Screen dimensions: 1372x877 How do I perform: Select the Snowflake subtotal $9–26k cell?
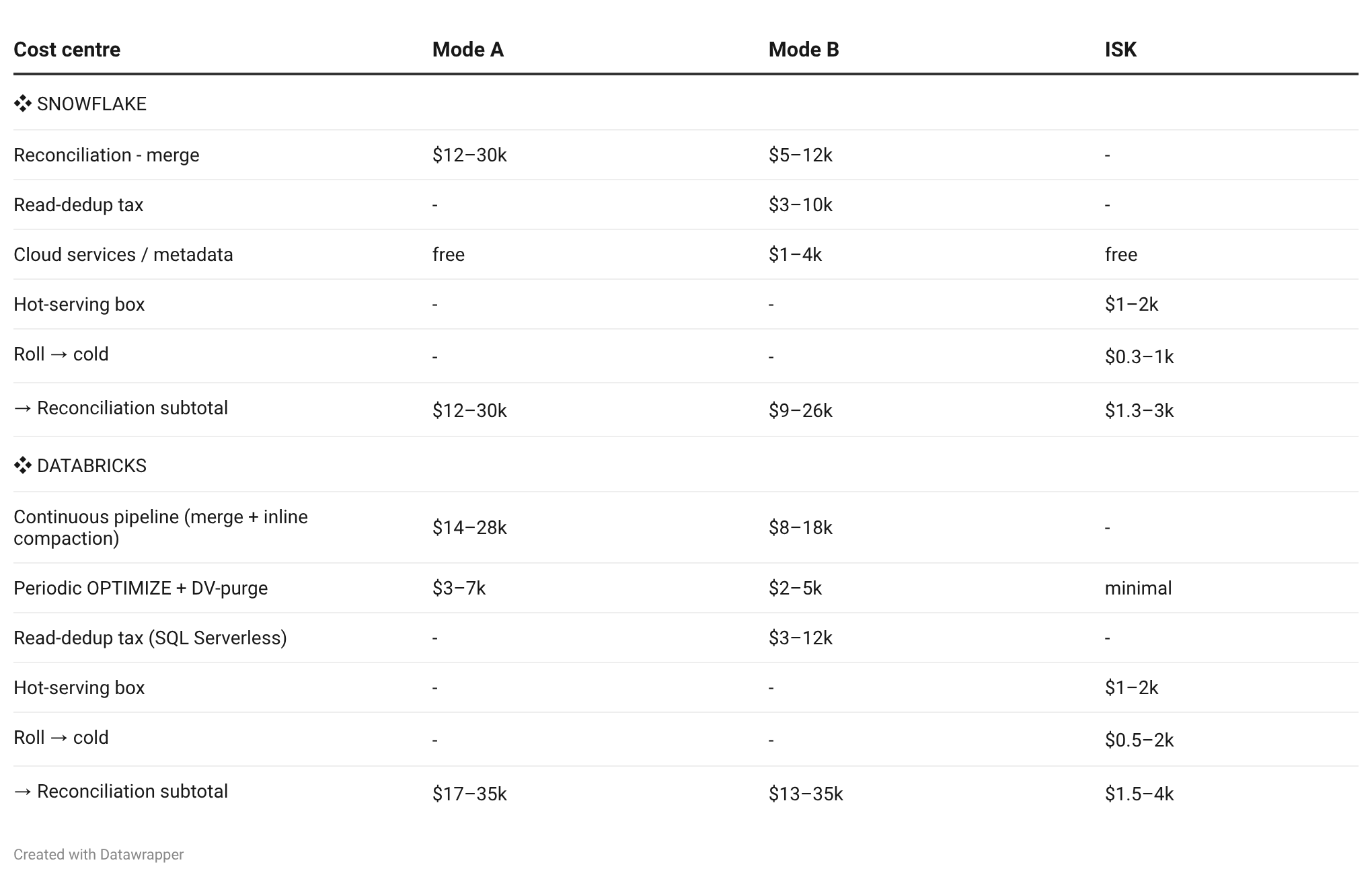click(x=800, y=410)
